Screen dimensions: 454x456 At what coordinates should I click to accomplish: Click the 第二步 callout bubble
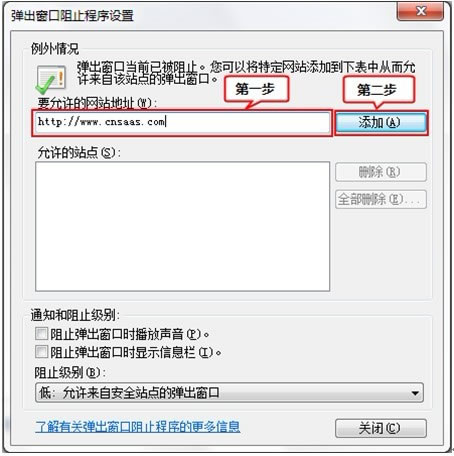(379, 90)
